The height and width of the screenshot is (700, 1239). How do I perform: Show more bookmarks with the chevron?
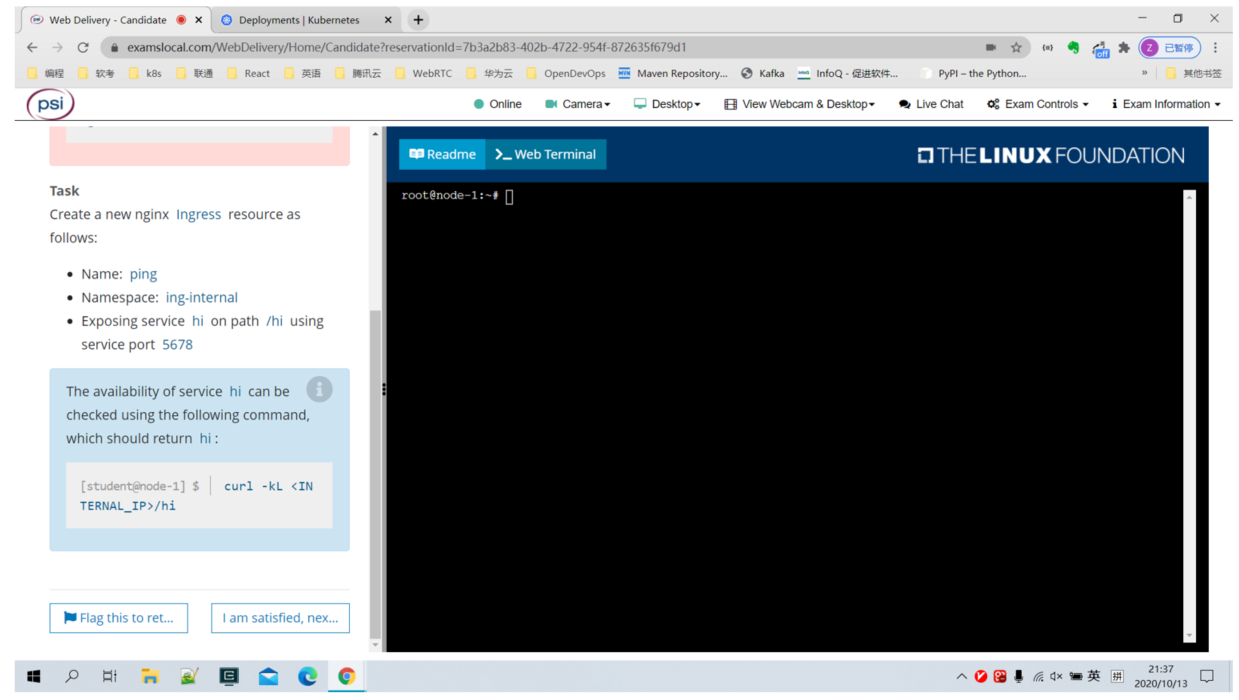click(x=1144, y=73)
